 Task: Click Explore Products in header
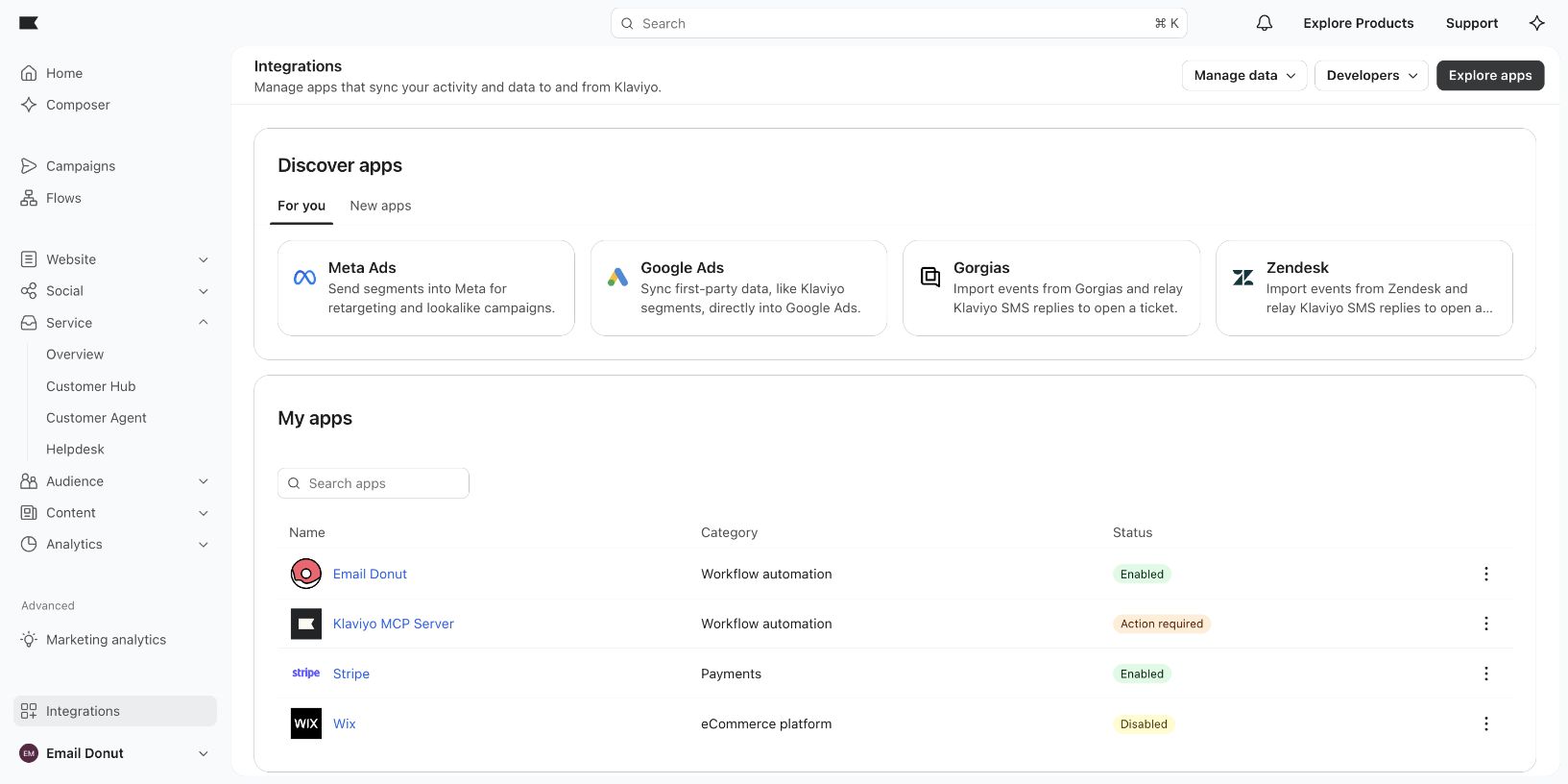pyautogui.click(x=1358, y=23)
